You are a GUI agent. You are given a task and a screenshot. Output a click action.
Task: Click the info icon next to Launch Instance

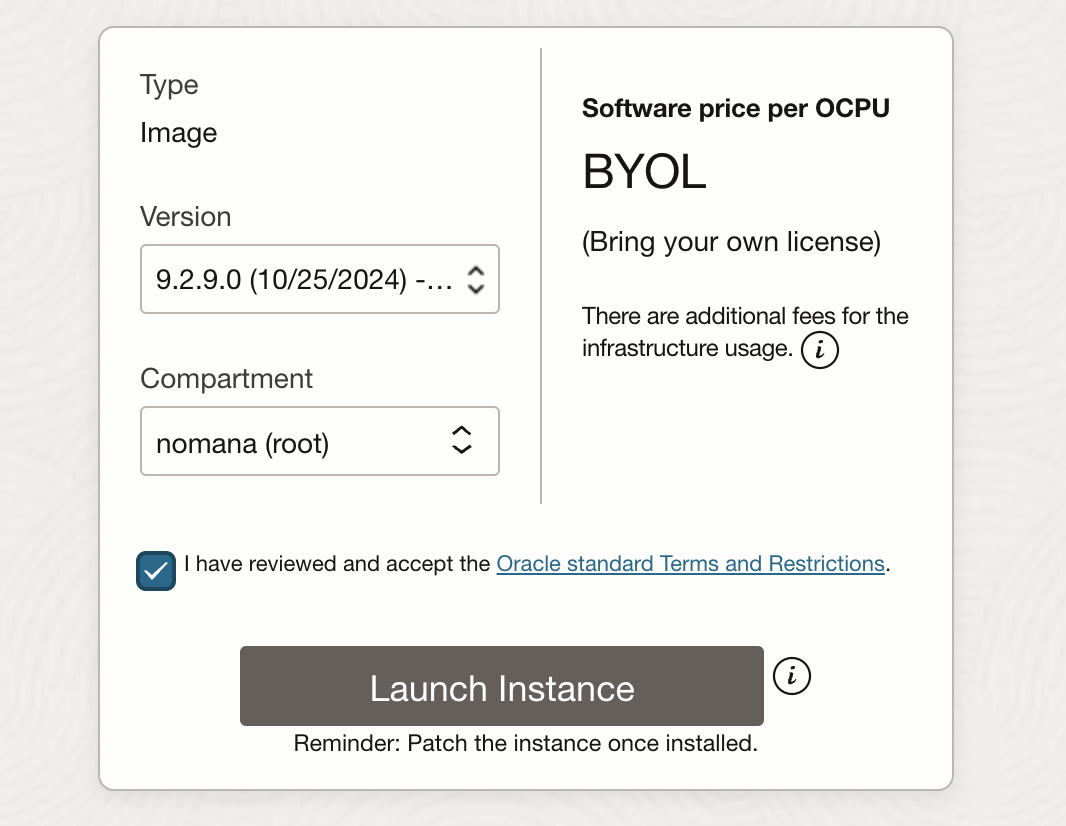click(x=792, y=676)
